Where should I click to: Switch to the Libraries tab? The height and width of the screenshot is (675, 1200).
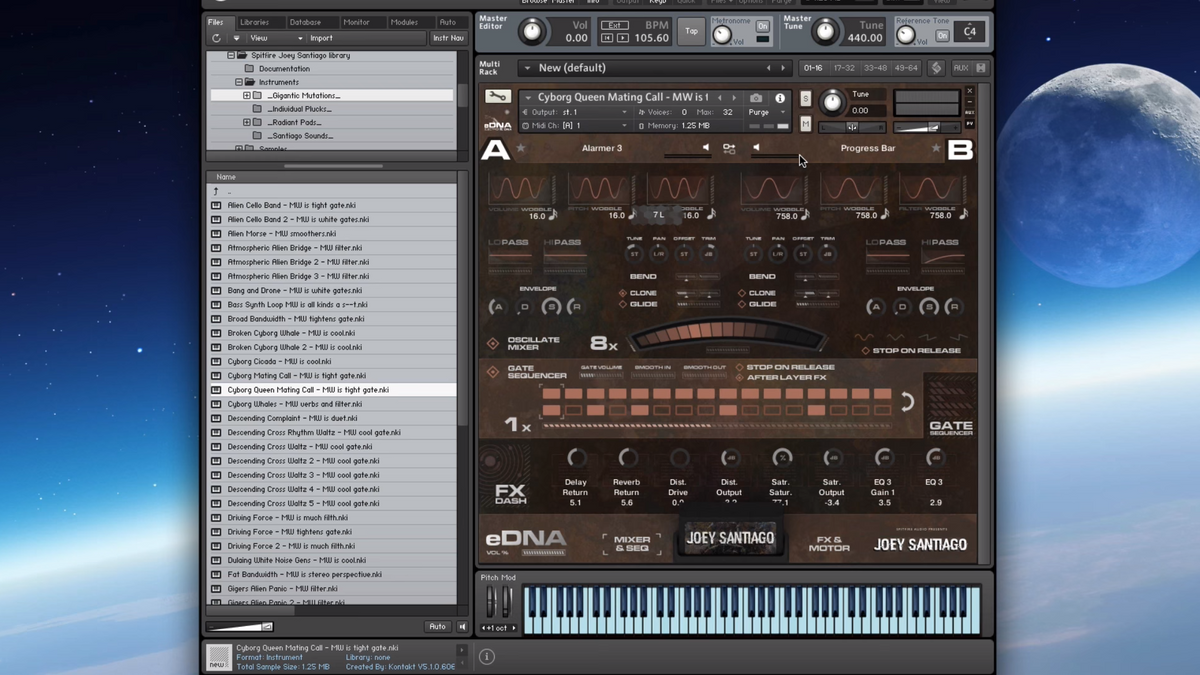(x=254, y=22)
